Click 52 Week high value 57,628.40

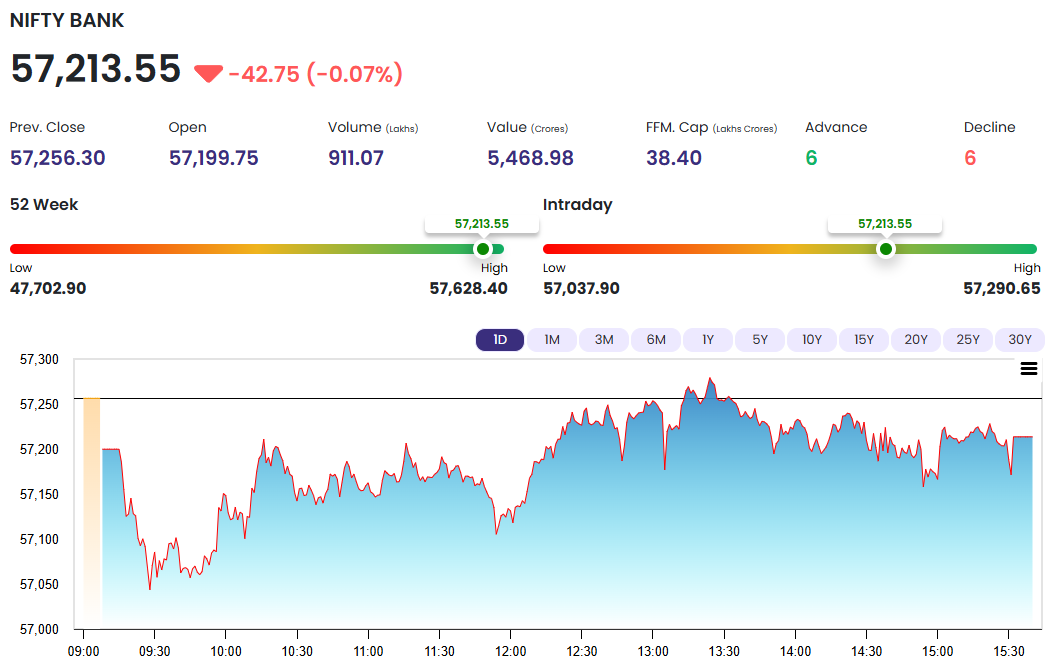468,288
